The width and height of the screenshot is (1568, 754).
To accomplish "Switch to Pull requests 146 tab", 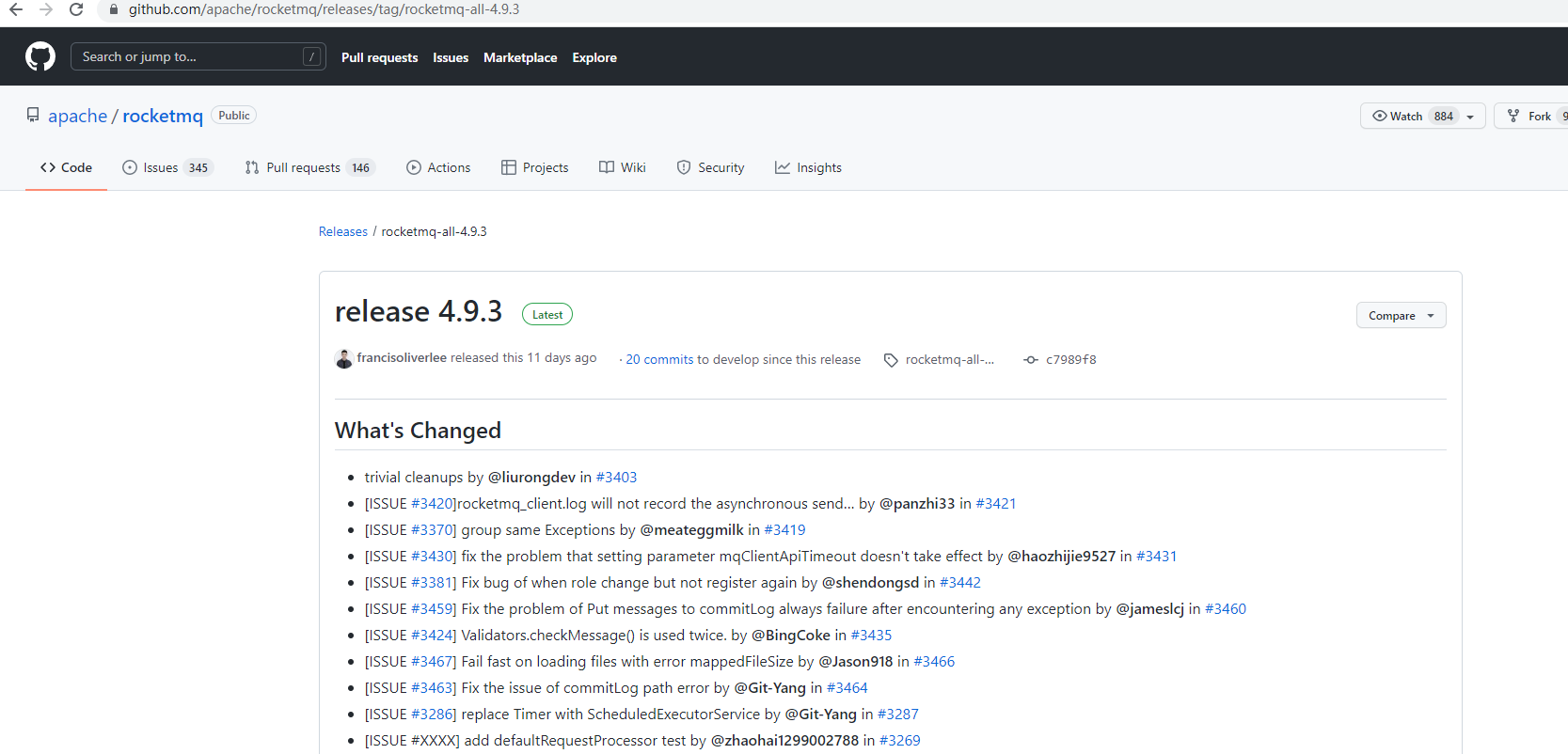I will click(x=309, y=167).
